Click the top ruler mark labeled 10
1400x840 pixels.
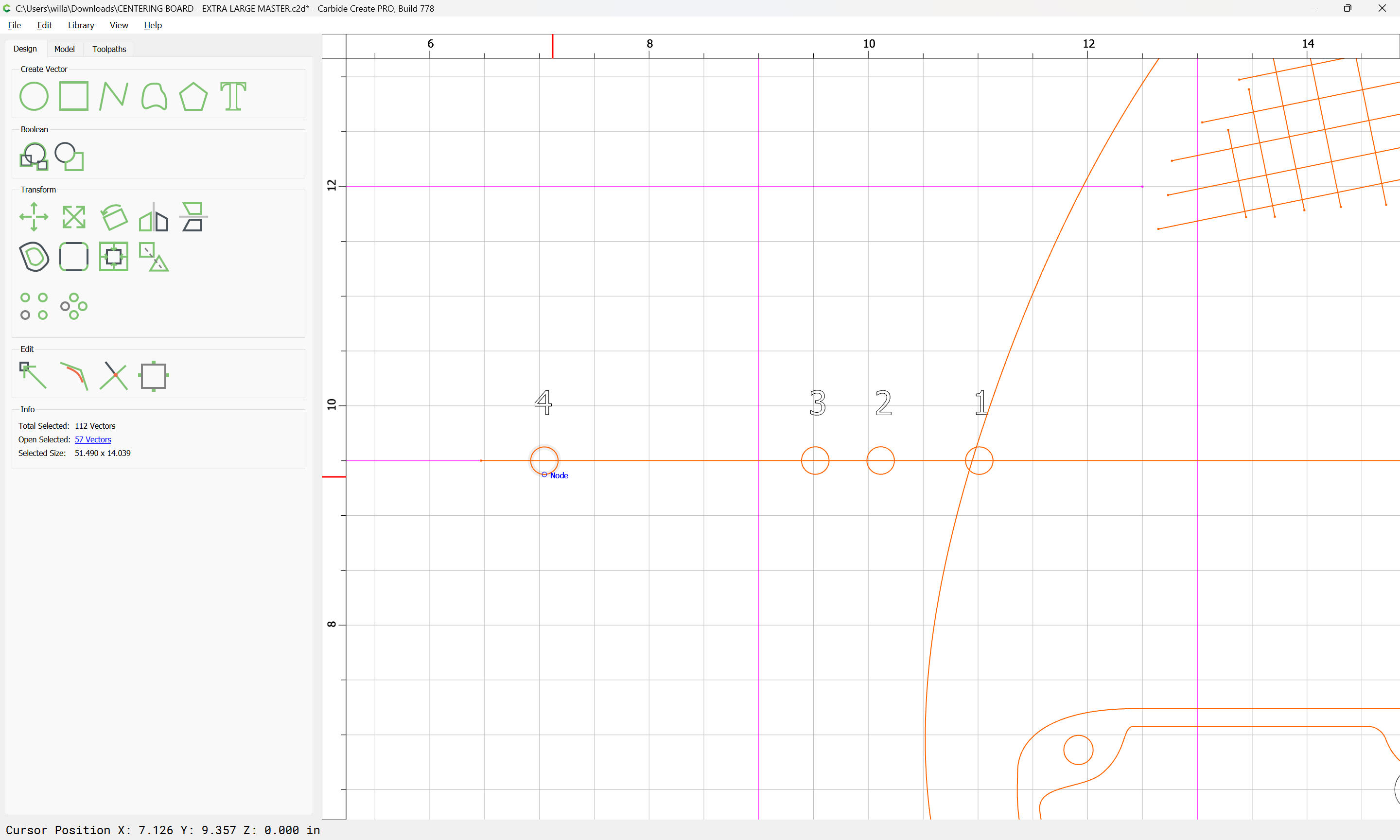pyautogui.click(x=869, y=44)
